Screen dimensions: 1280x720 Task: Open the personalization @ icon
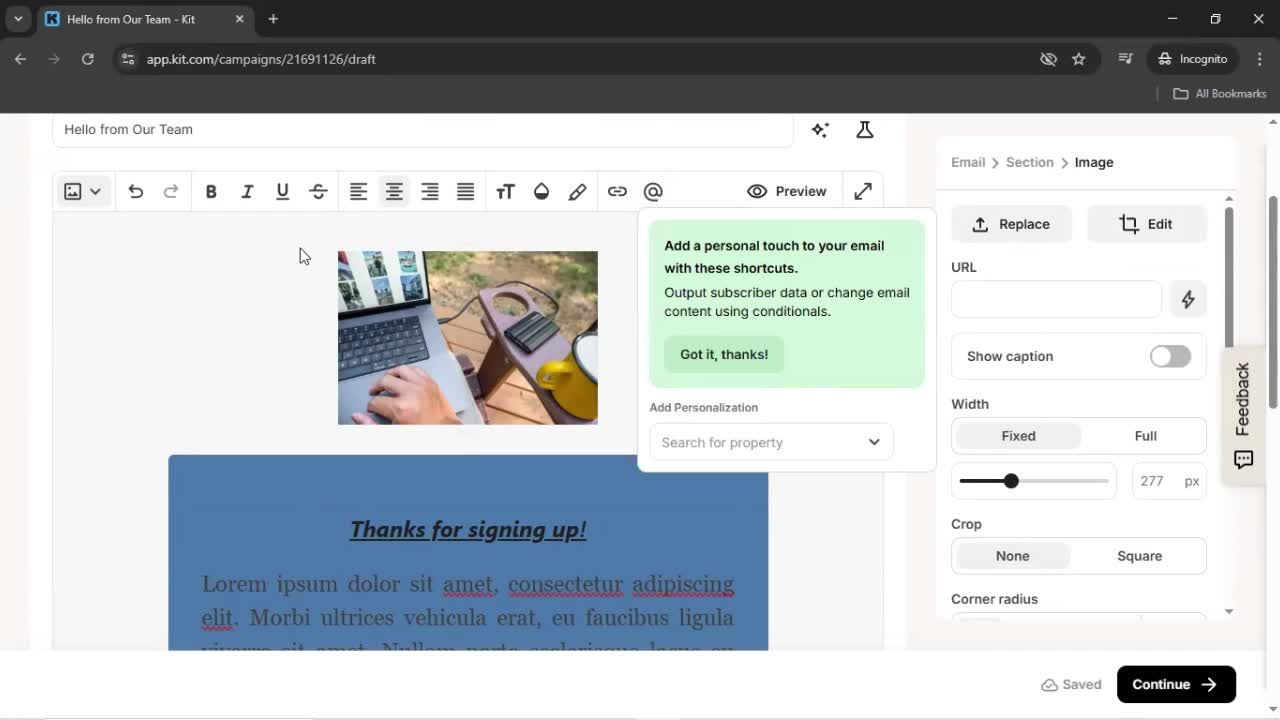653,191
